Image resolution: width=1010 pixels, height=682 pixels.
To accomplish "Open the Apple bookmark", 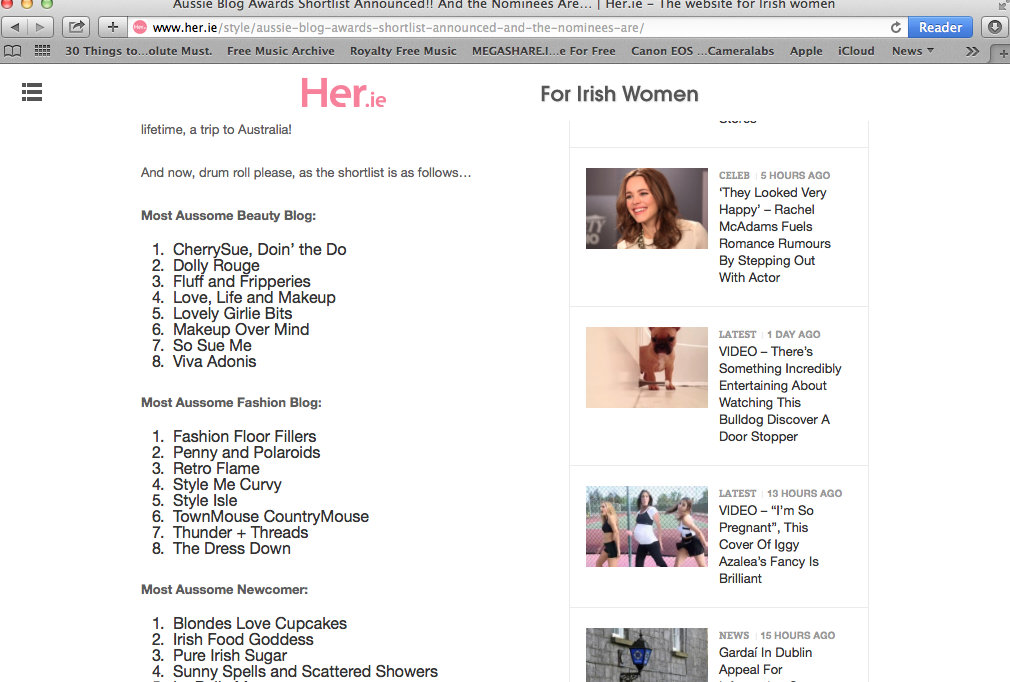I will tap(806, 51).
